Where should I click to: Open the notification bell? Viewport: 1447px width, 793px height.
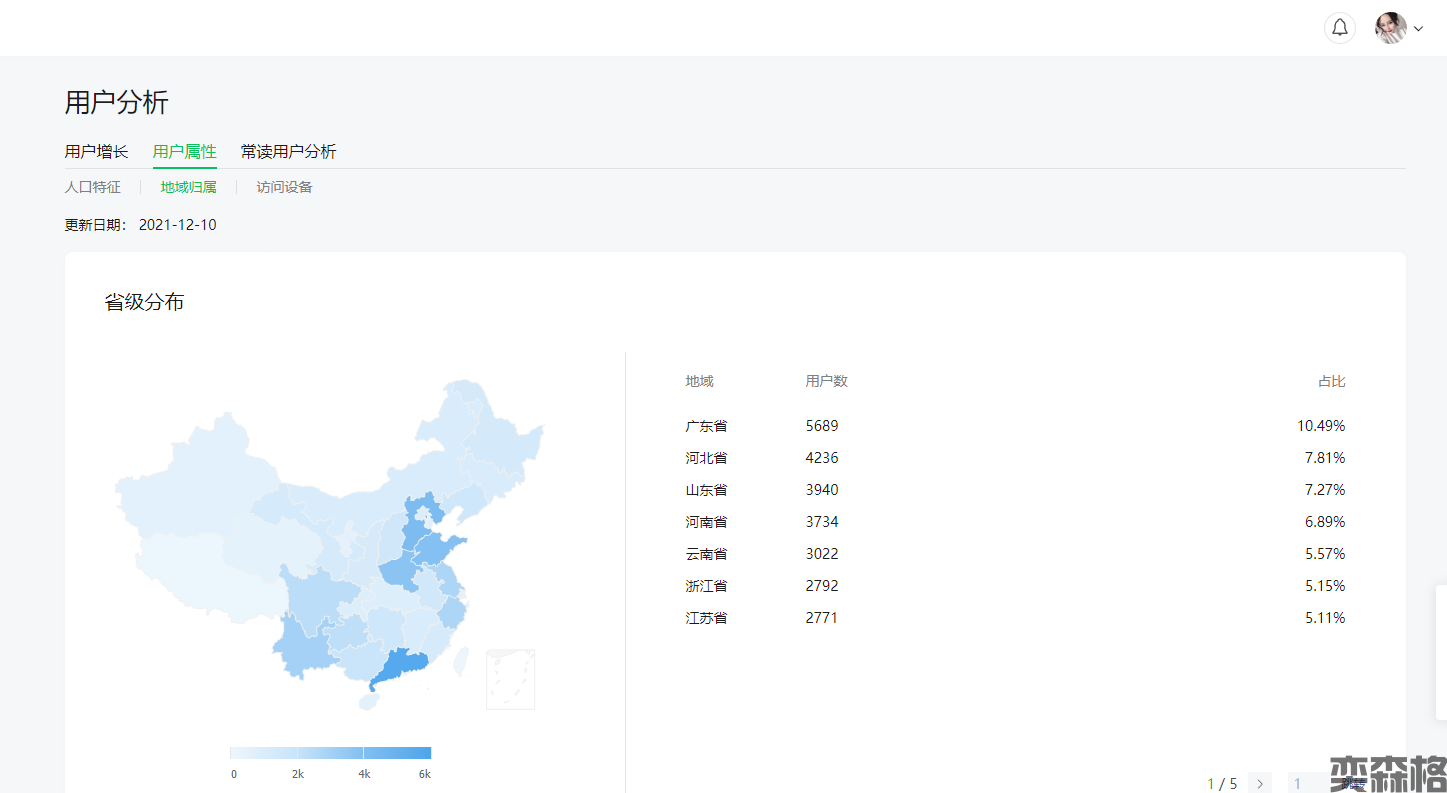1339,28
